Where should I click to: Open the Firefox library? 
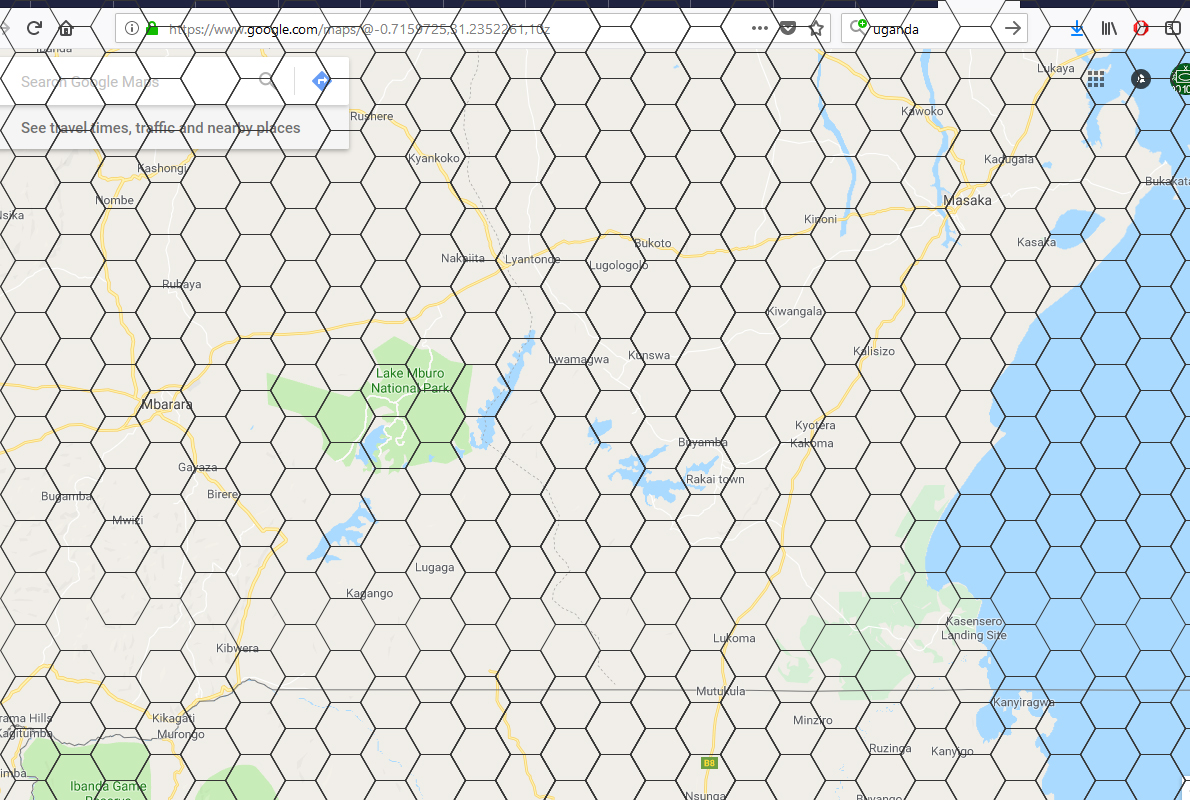pyautogui.click(x=1109, y=29)
